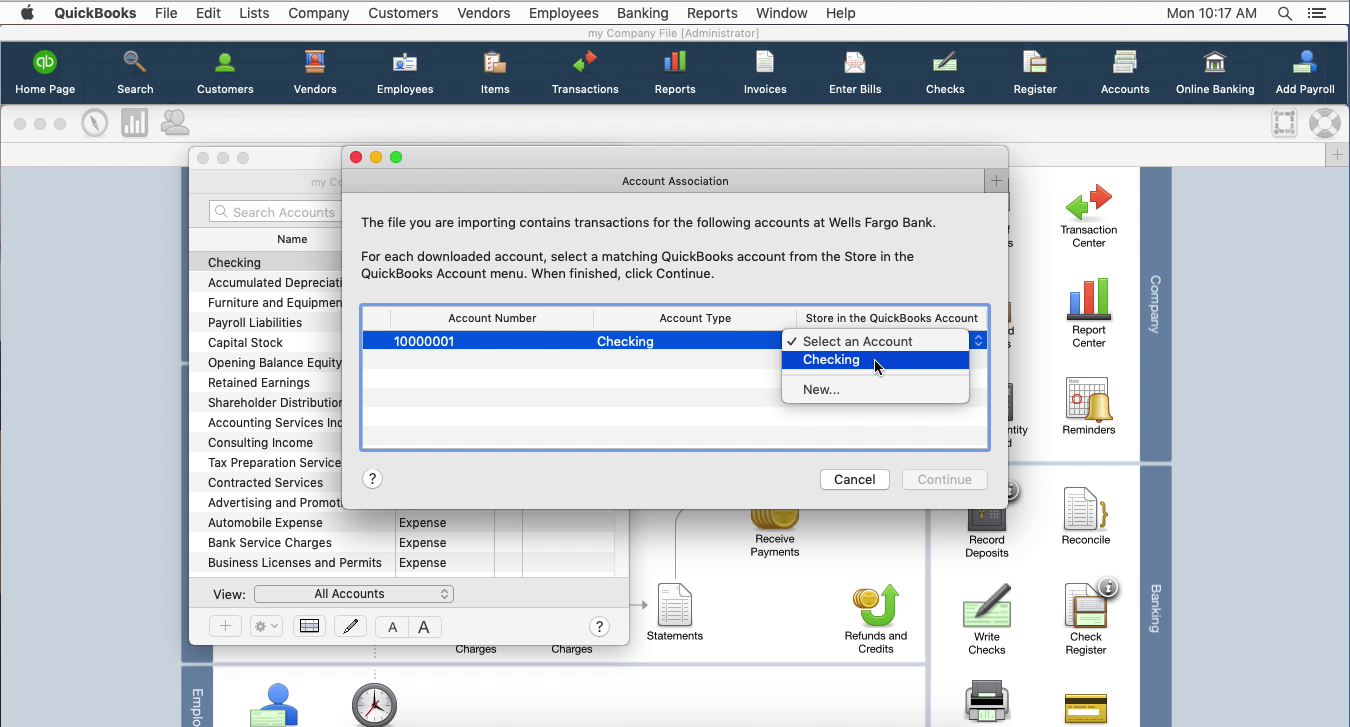
Task: Open the gear action menu in accounts window
Action: click(x=266, y=626)
